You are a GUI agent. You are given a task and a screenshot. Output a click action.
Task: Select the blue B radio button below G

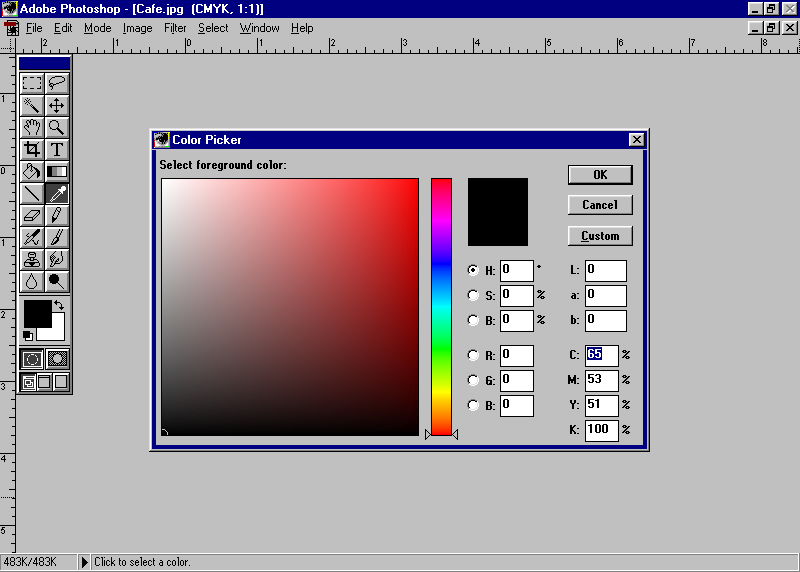tap(473, 405)
